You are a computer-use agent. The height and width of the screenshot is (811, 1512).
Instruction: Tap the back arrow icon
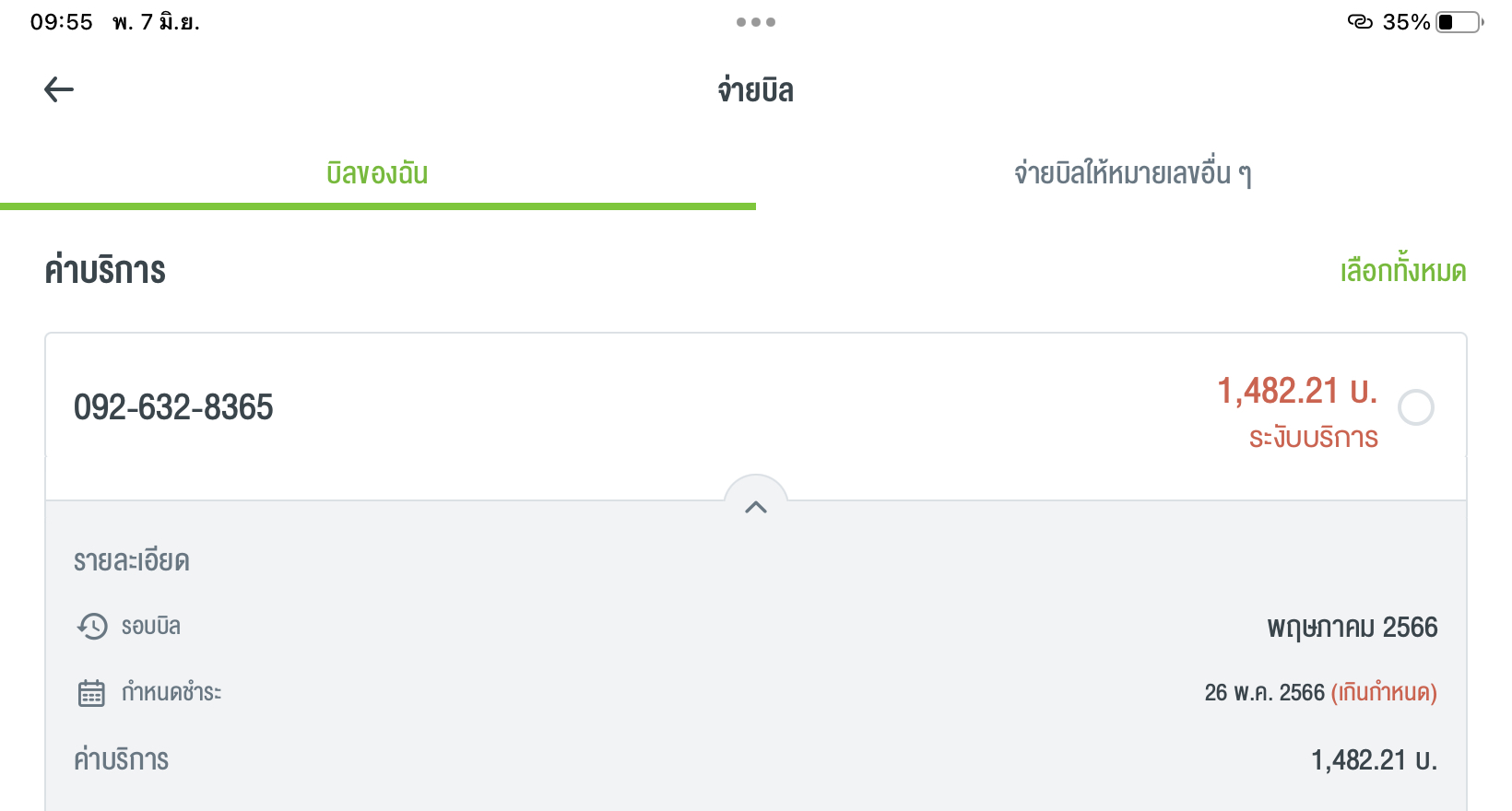tap(59, 89)
